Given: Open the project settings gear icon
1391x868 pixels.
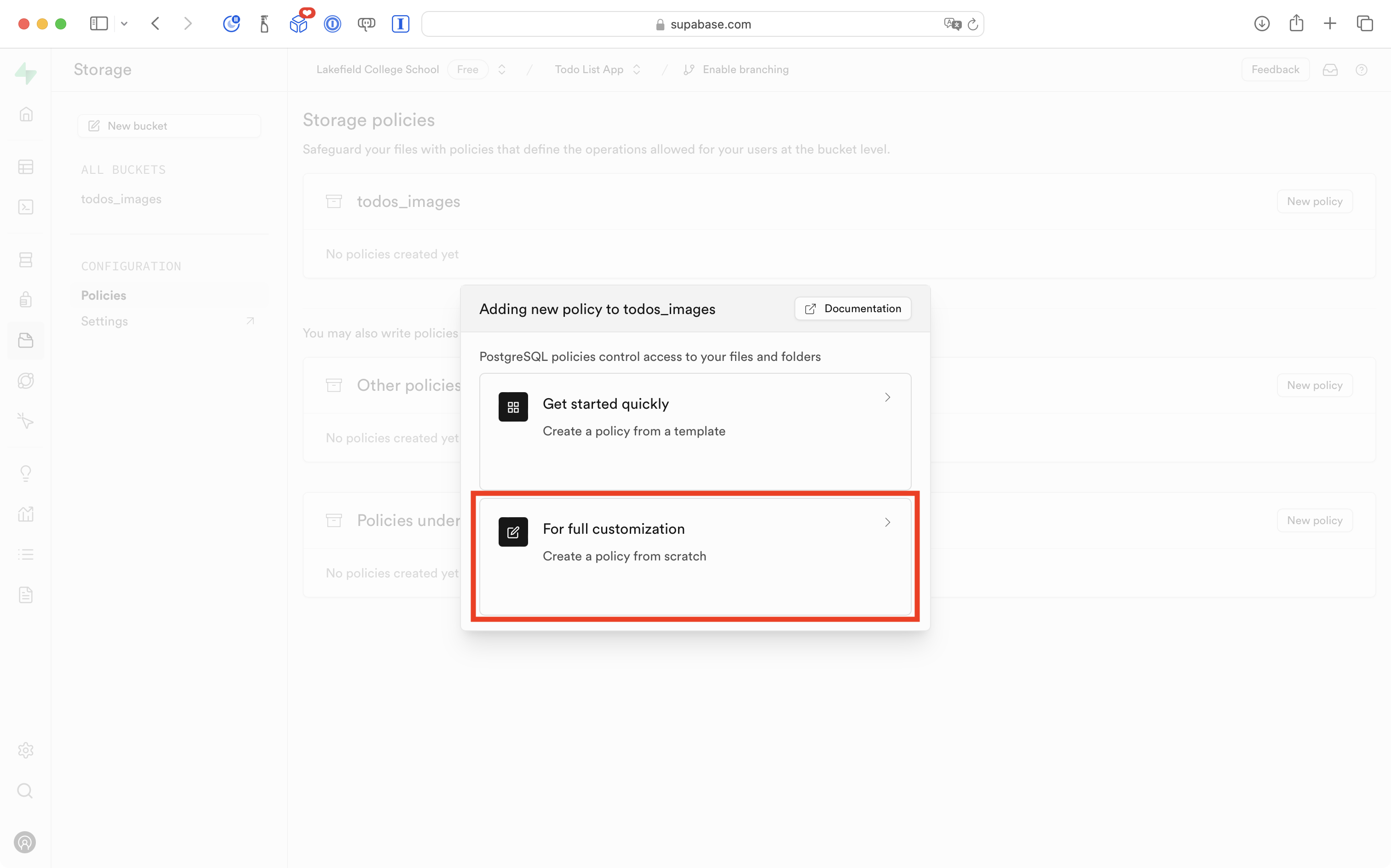Looking at the screenshot, I should coord(26,750).
